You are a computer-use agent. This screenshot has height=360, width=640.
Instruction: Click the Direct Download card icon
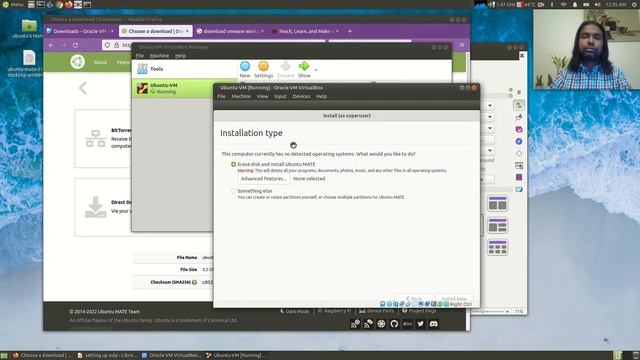coord(96,207)
